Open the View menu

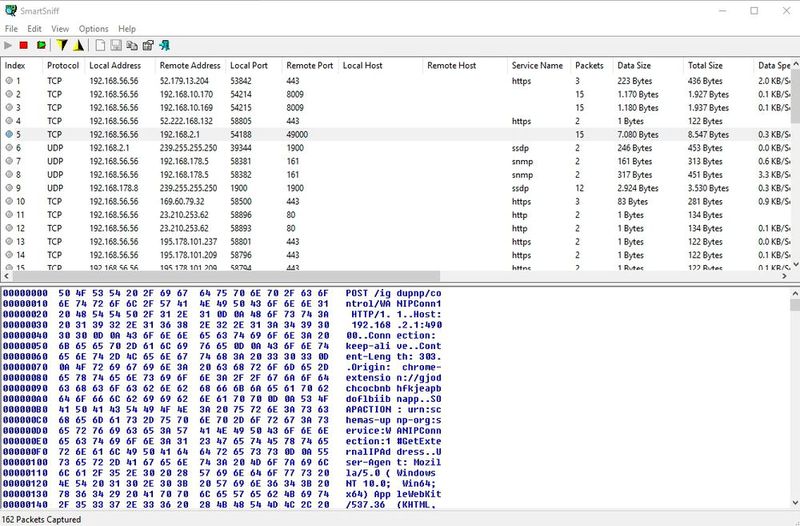pyautogui.click(x=60, y=29)
